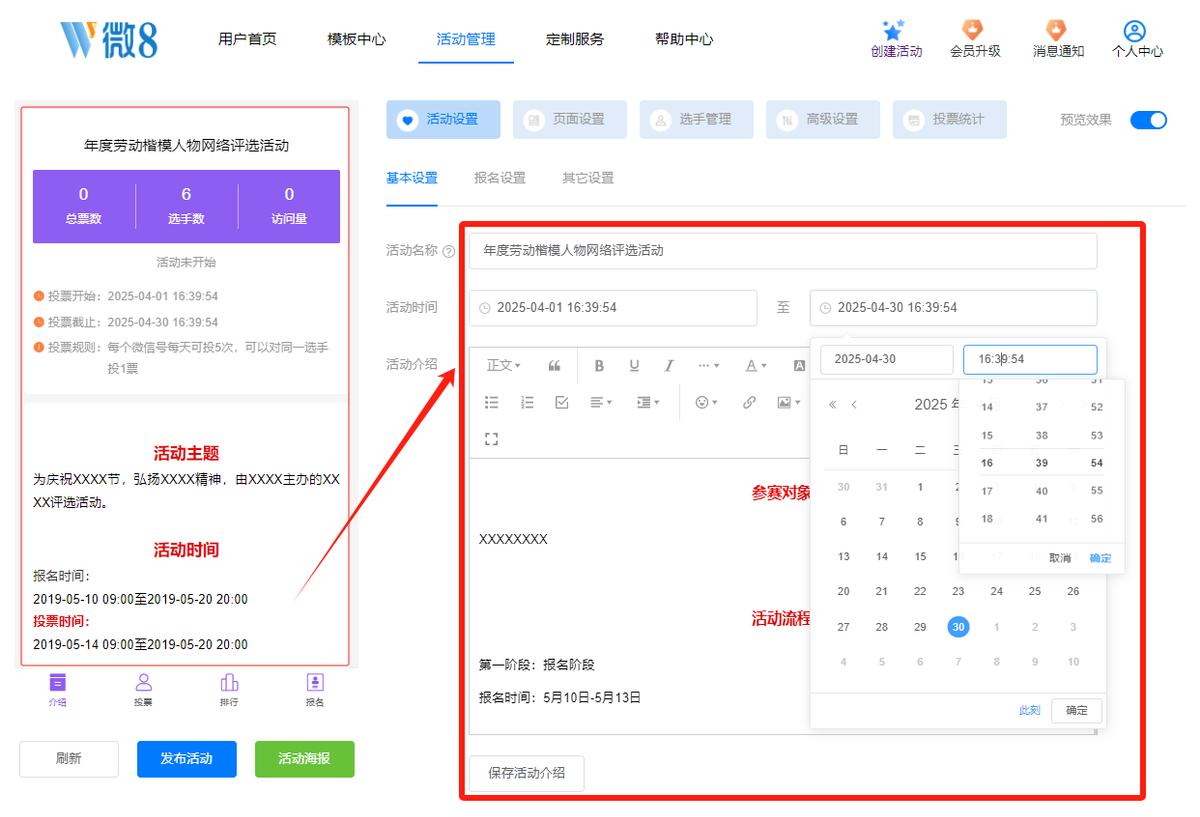Click the 微8 logo
This screenshot has height=817, width=1200.
pyautogui.click(x=109, y=39)
